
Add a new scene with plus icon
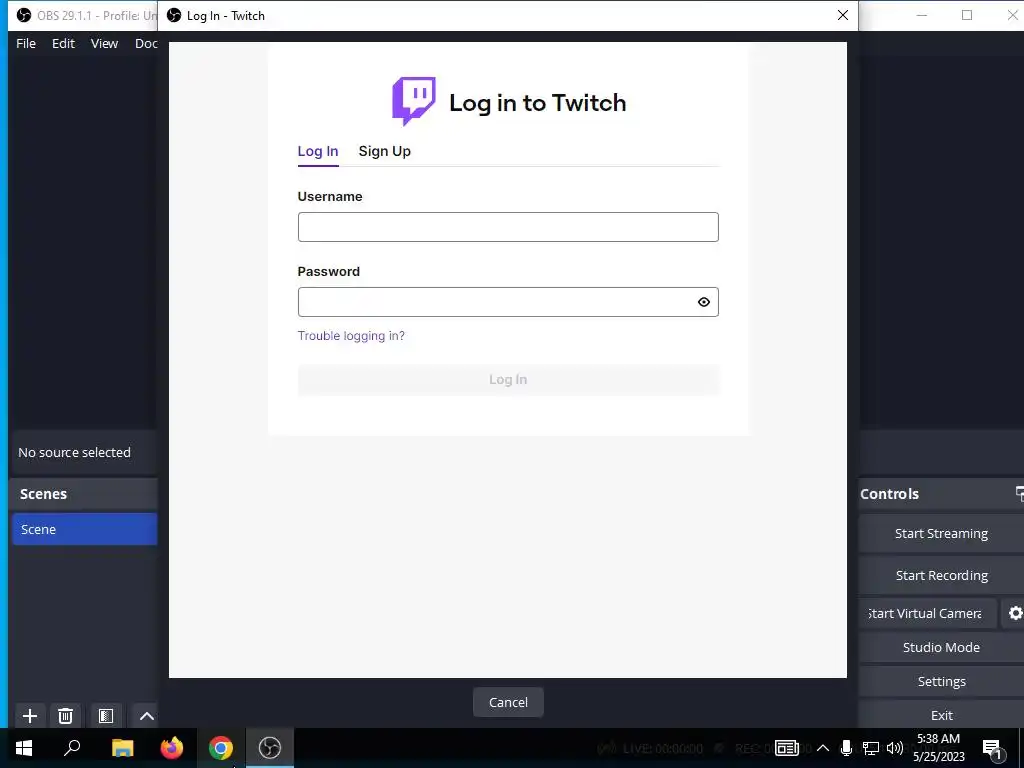click(x=29, y=716)
